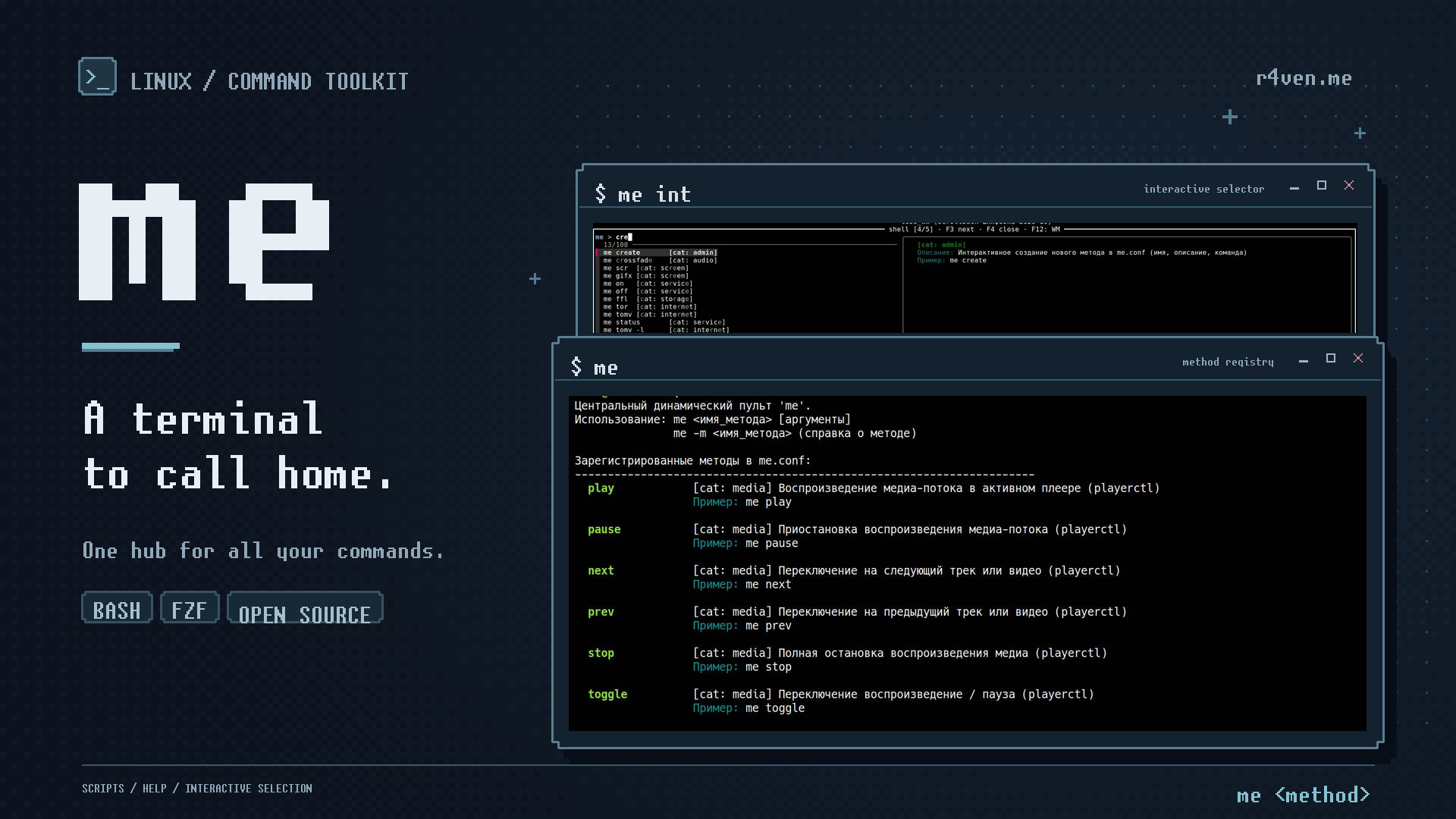Screen dimensions: 1456x819
Task: Click the terminal prompt logo icon
Action: (97, 77)
